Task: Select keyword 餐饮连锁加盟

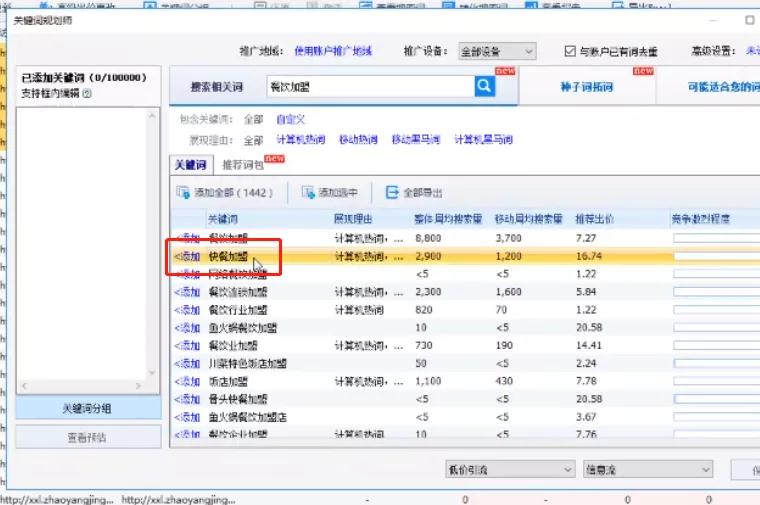Action: tap(238, 292)
